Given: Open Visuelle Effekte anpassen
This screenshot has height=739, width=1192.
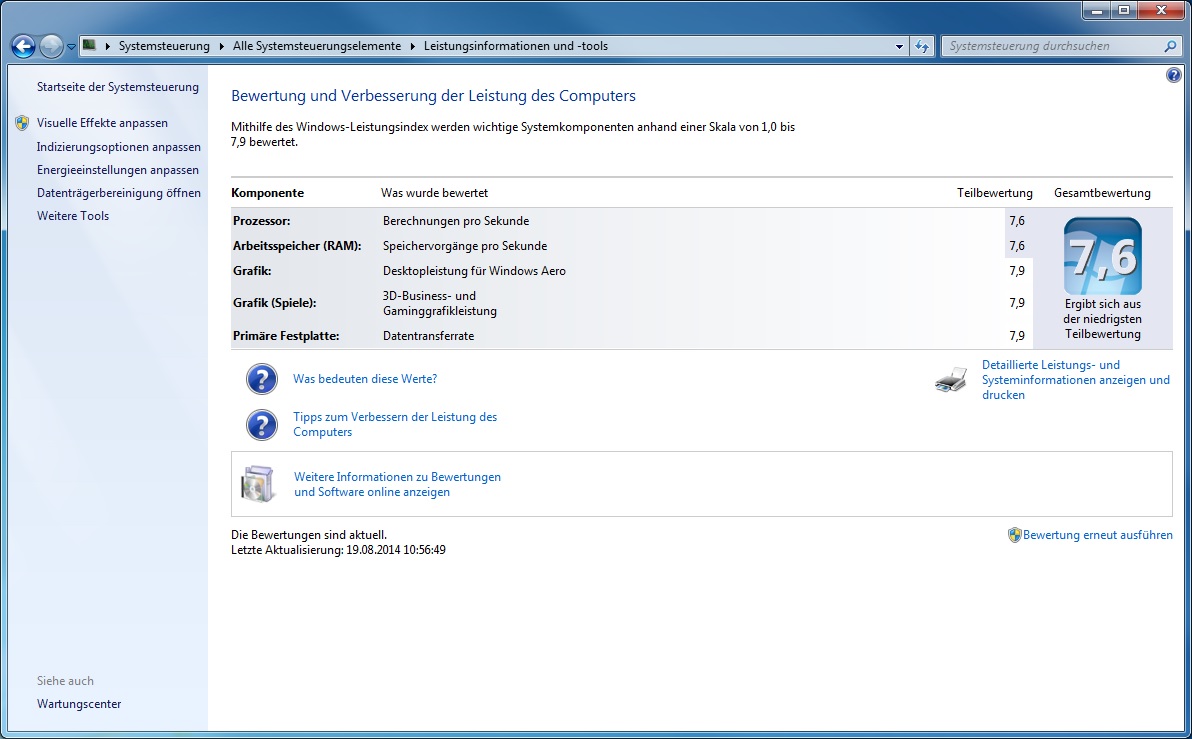Looking at the screenshot, I should (x=103, y=122).
